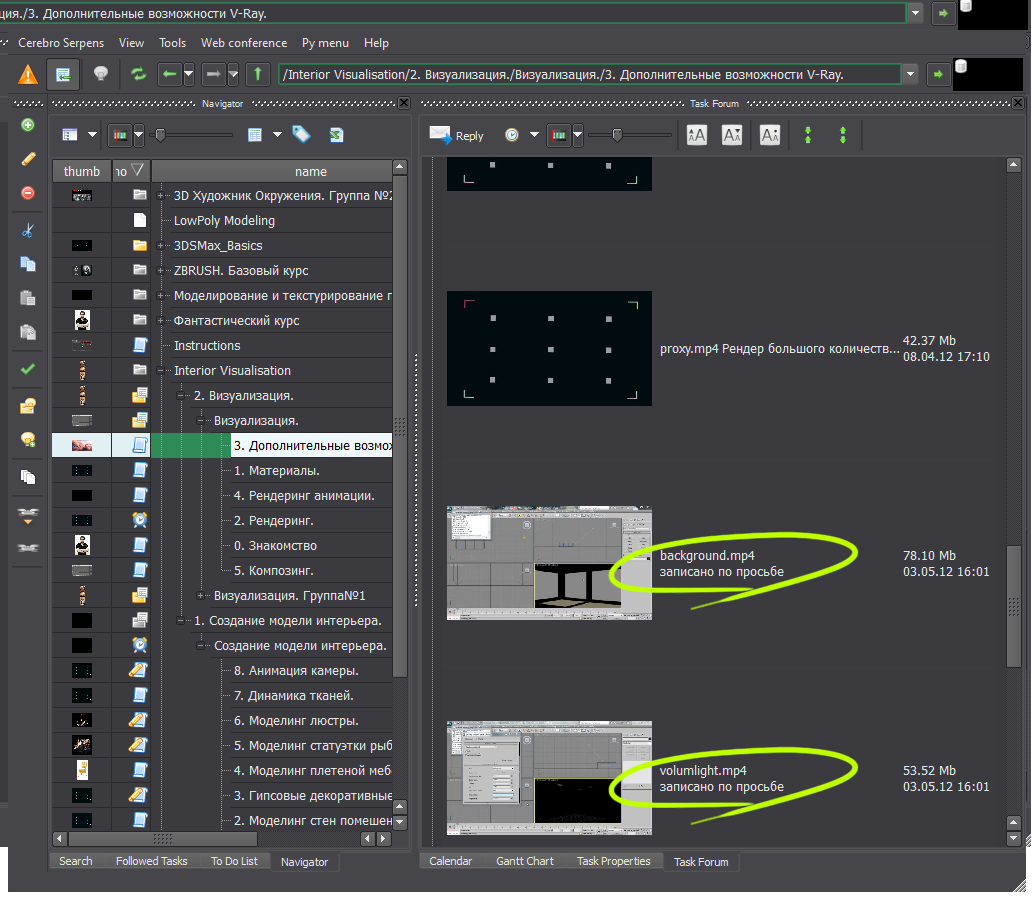The width and height of the screenshot is (1034, 900).
Task: Toggle thumbnails button in Navigator toolbar
Action: [x=119, y=135]
